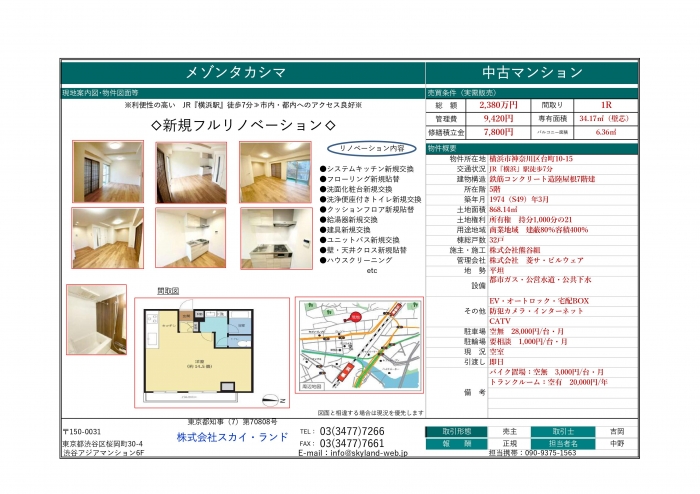
Task: Click the リノベーション内容 oval label
Action: tap(372, 149)
